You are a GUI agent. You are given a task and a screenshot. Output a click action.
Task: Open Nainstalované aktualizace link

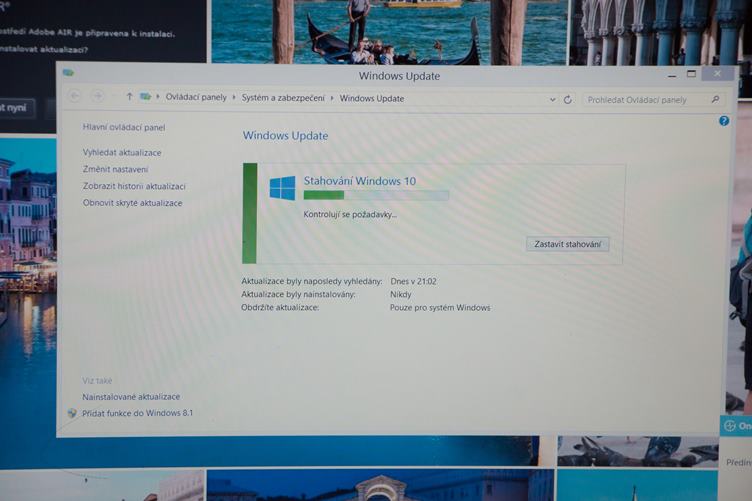(131, 397)
